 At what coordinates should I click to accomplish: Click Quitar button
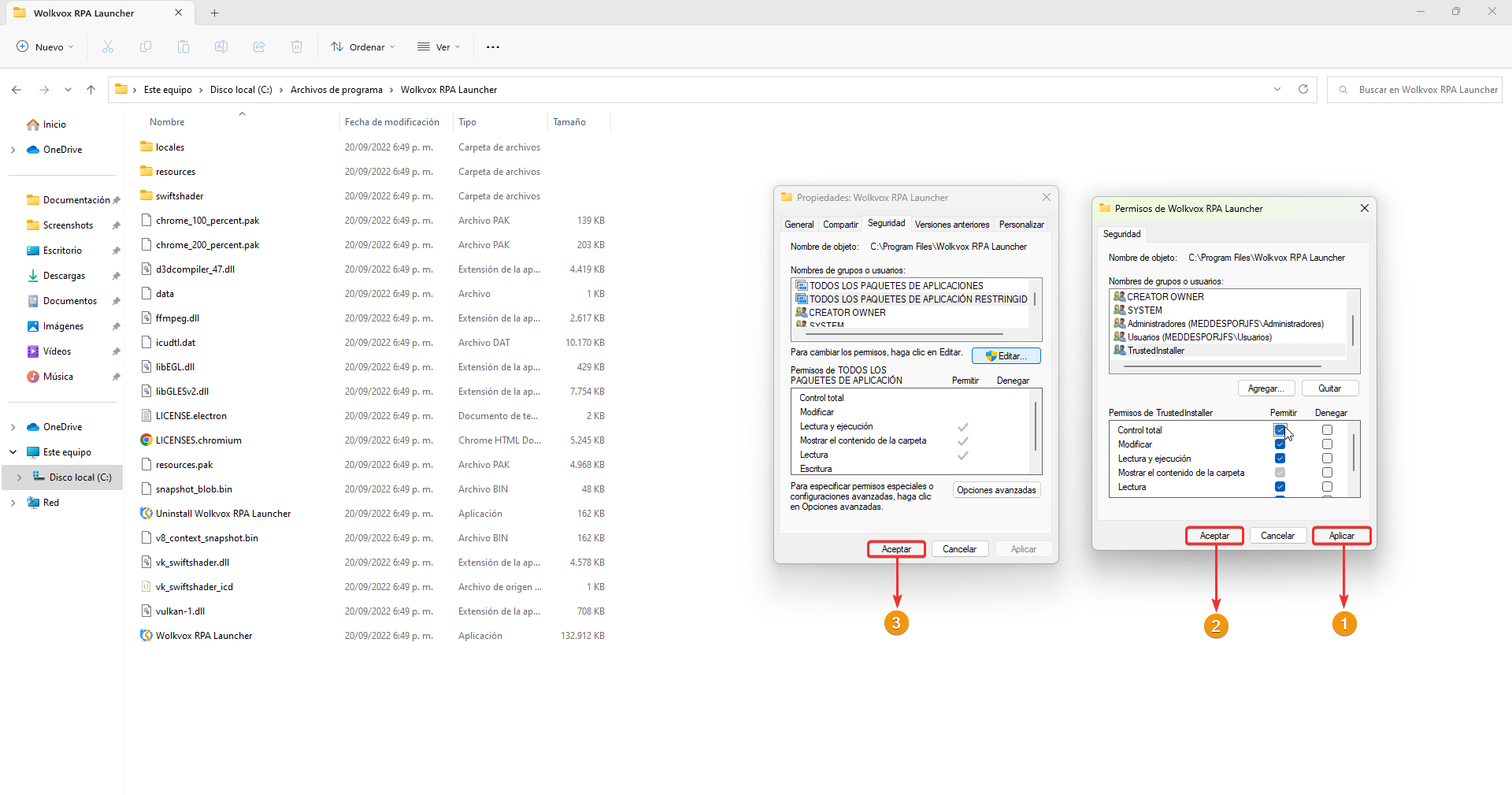1330,388
